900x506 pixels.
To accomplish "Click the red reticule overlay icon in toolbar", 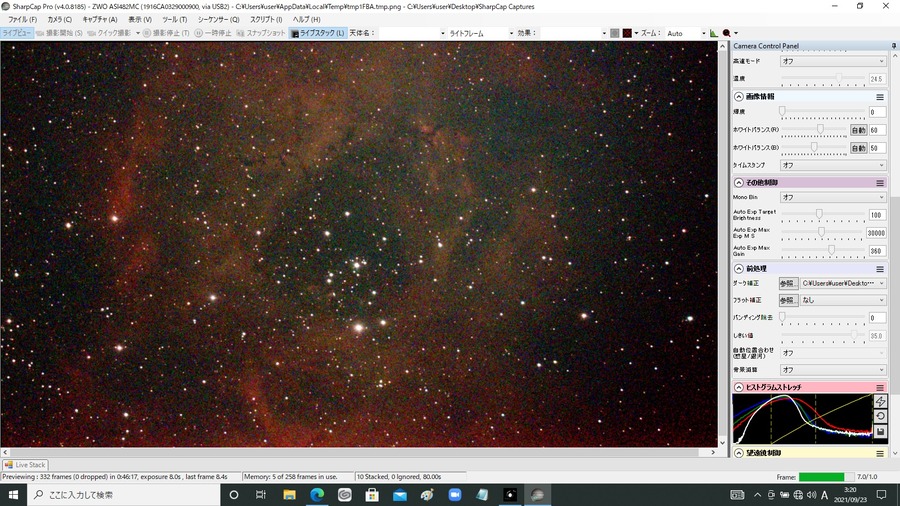I will [627, 33].
